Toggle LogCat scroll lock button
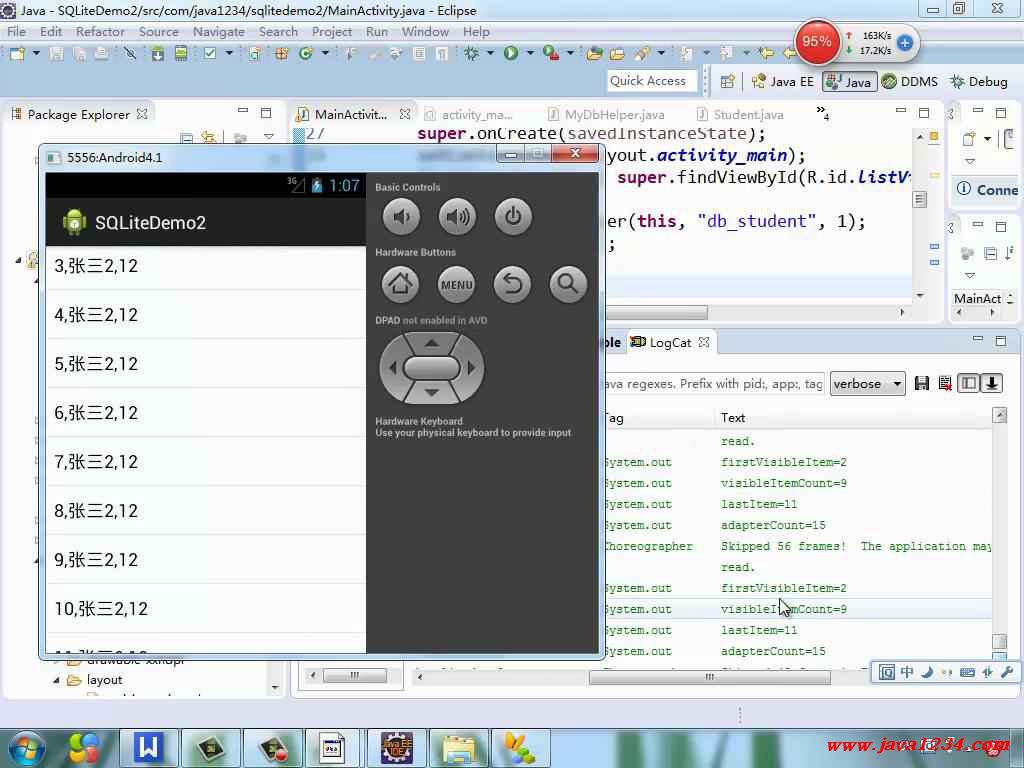The image size is (1024, 768). pyautogui.click(x=991, y=383)
